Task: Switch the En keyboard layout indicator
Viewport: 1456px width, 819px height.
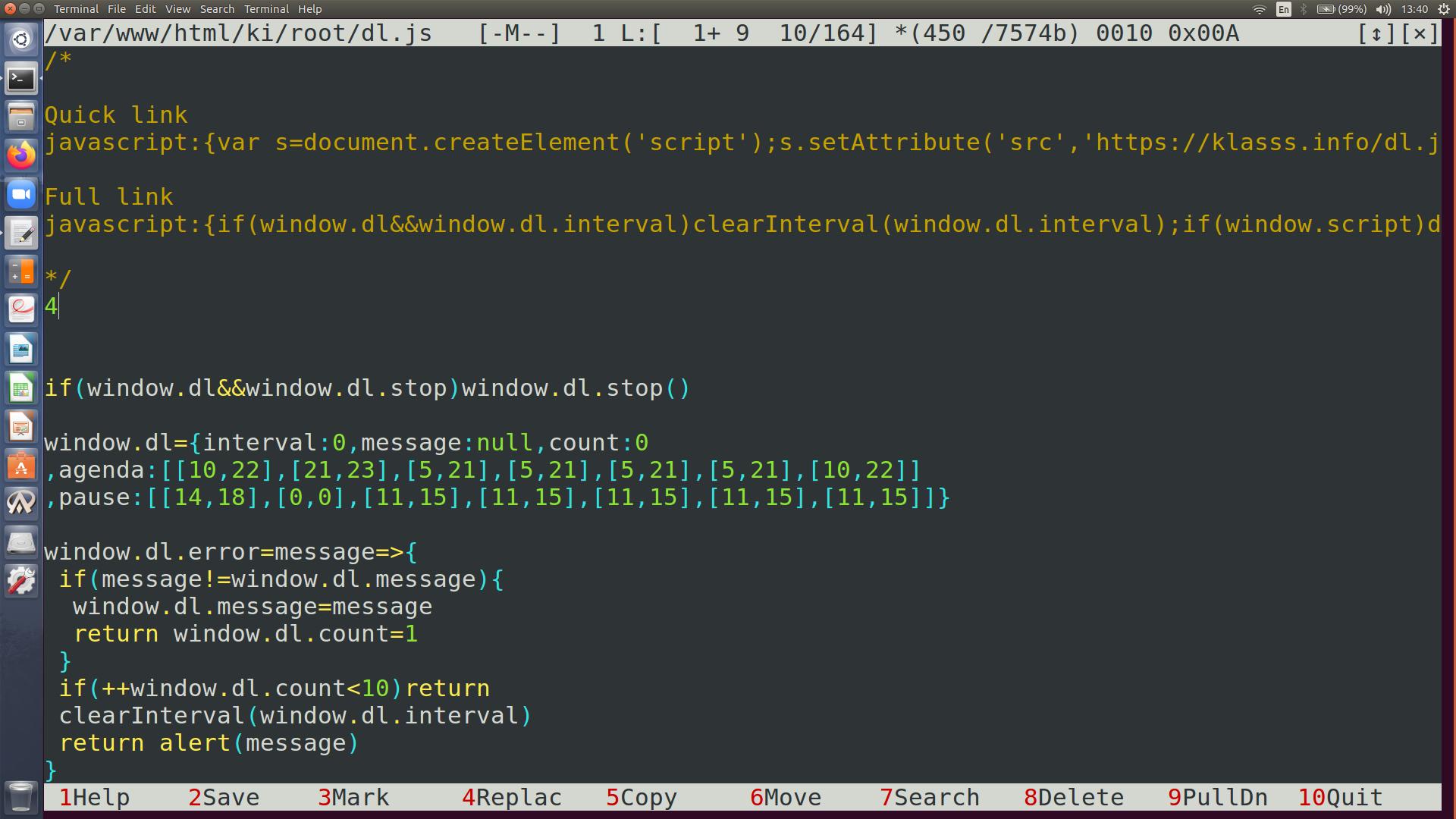Action: click(1283, 9)
